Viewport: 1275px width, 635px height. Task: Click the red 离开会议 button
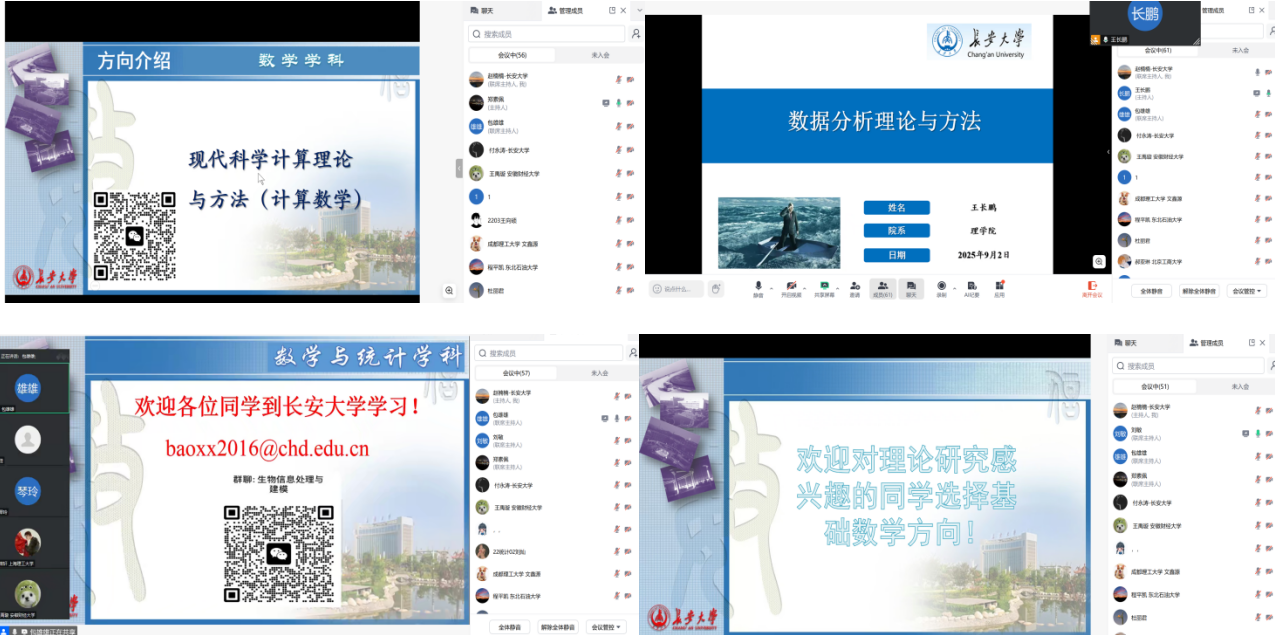(1092, 288)
